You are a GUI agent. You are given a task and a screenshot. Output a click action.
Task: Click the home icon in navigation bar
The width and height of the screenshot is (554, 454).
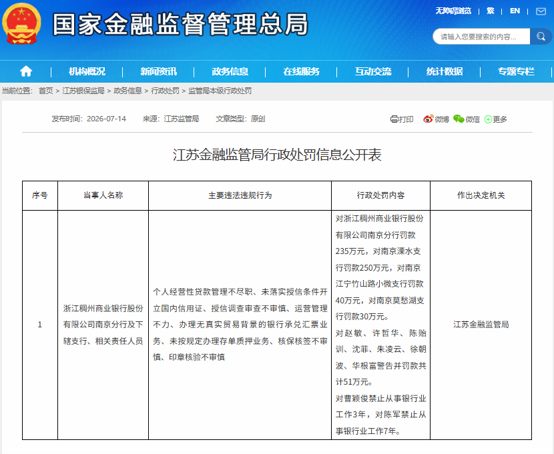(x=26, y=71)
